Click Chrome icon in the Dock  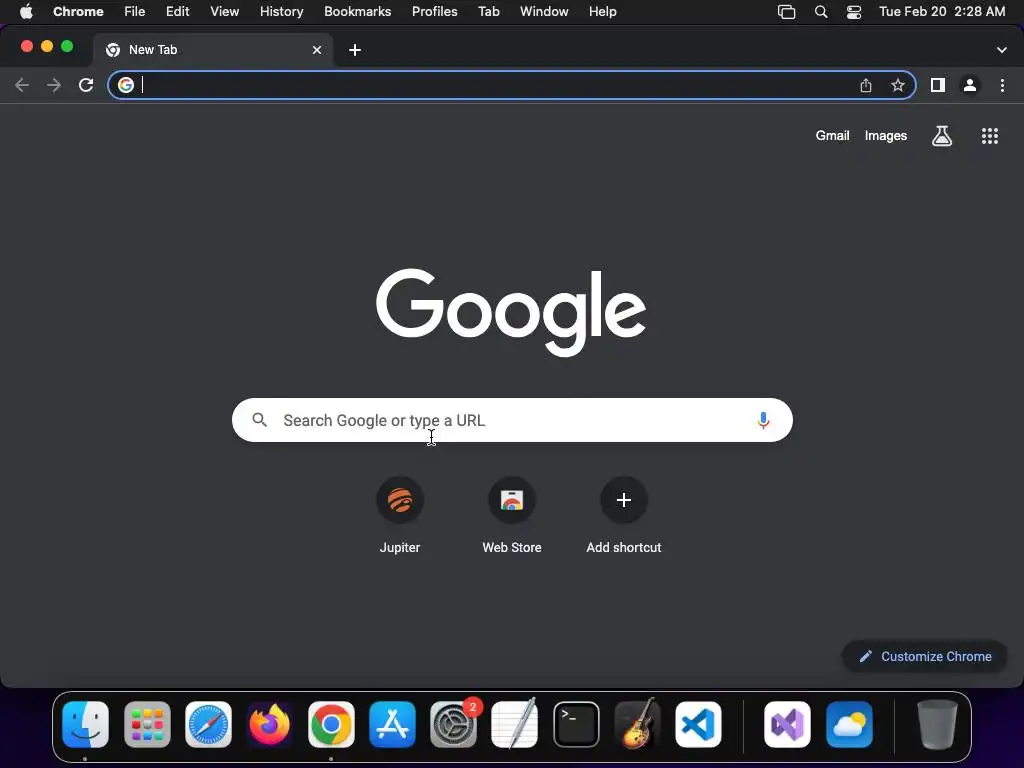pos(331,724)
